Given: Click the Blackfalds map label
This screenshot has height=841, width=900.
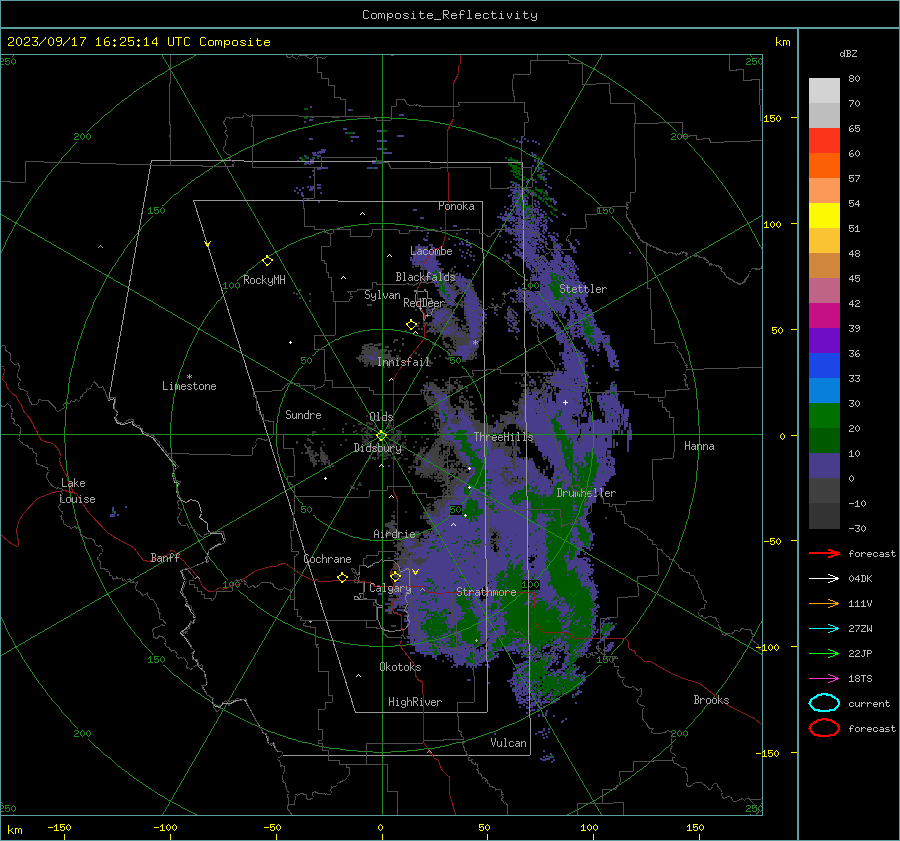Looking at the screenshot, I should point(425,277).
